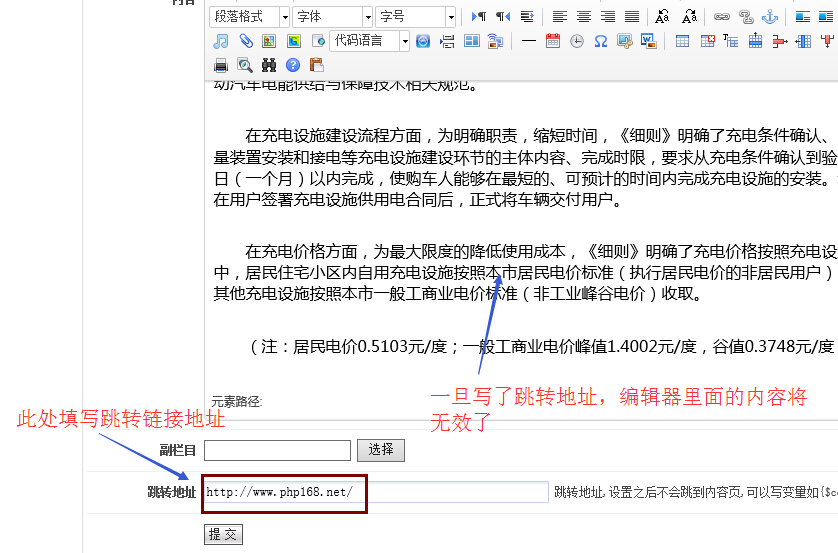Insert time using the clock icon
The image size is (838, 553).
coord(577,41)
